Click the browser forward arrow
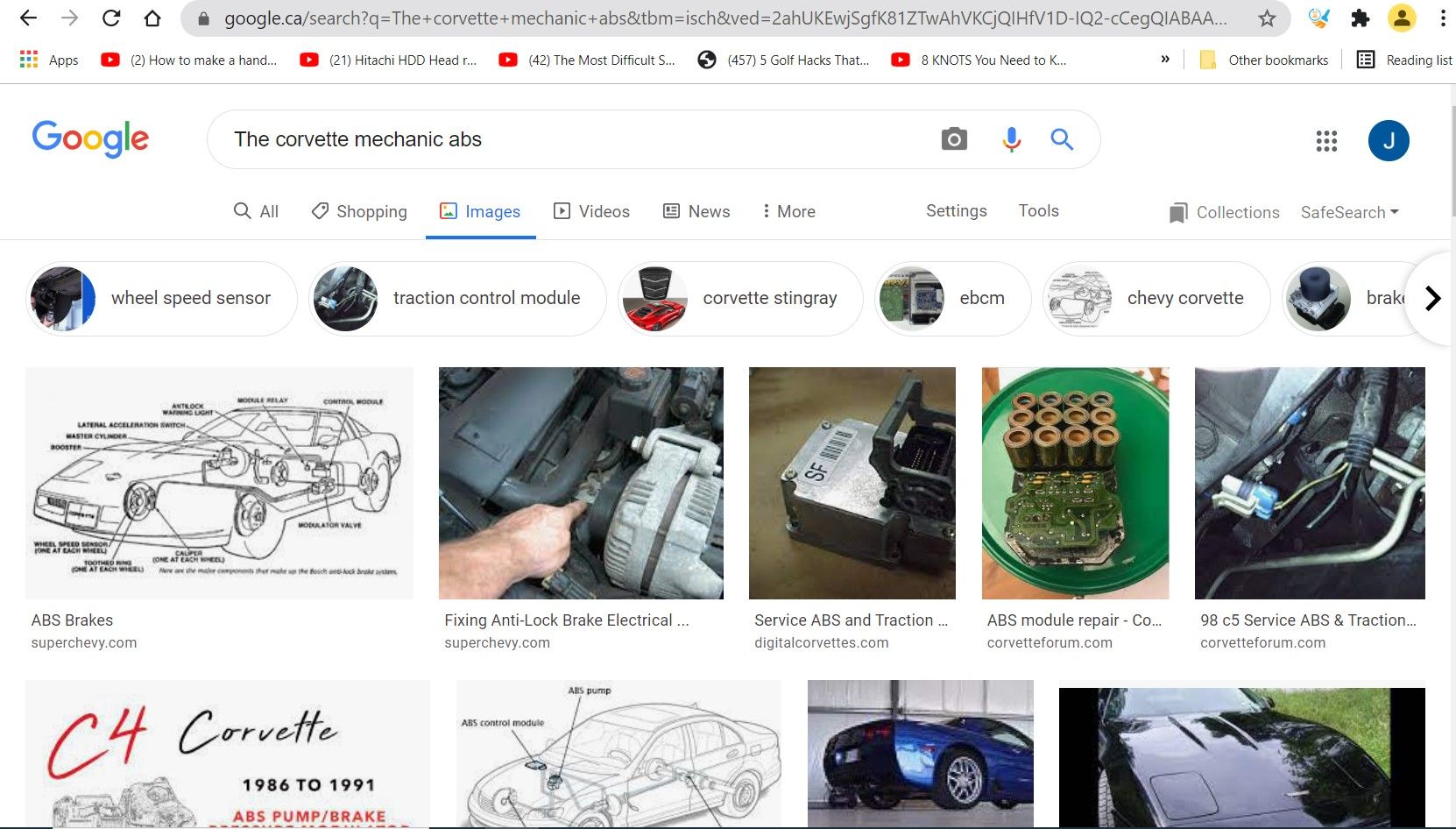Screen dimensions: 1456x829 coord(70,18)
